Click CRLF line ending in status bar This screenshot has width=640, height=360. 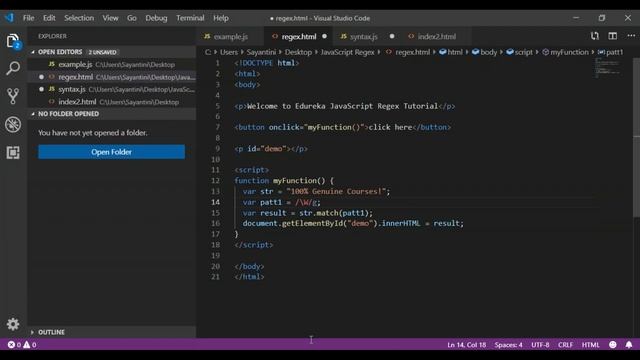(x=565, y=344)
